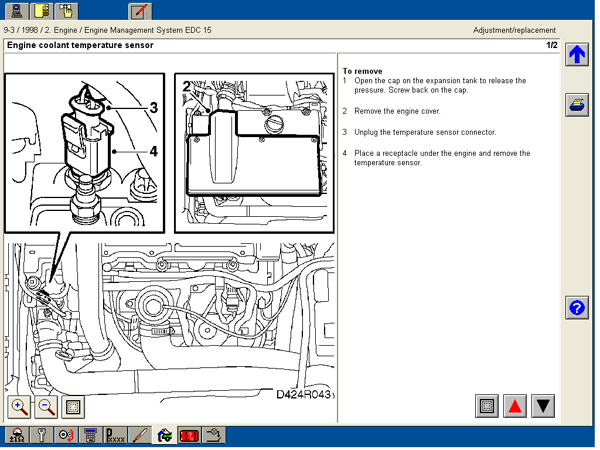600x450 pixels.
Task: Click the blue up arrow button
Action: 577,55
